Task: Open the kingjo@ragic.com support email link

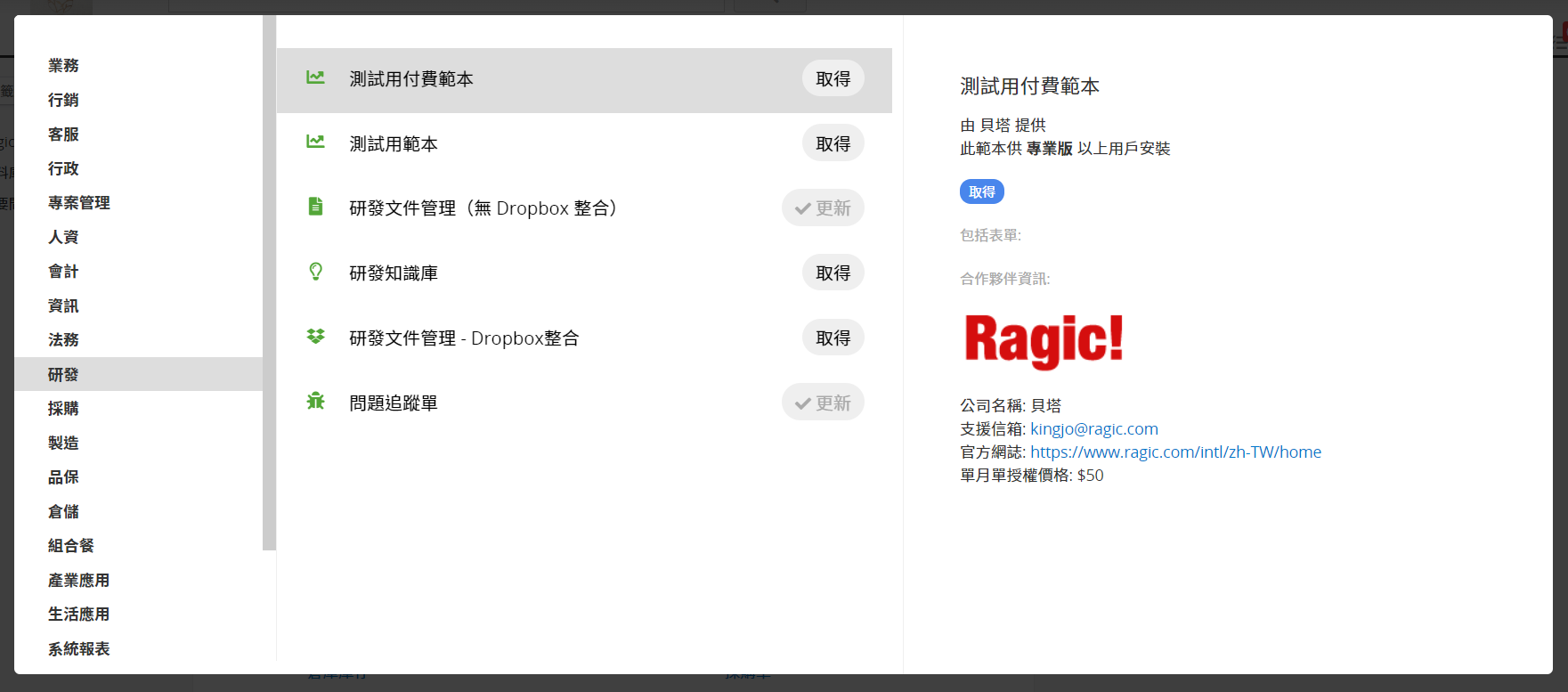Action: coord(1094,428)
